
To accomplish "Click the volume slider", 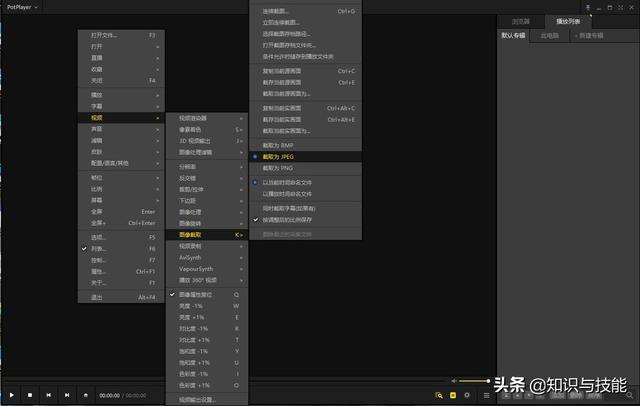I will click(472, 381).
